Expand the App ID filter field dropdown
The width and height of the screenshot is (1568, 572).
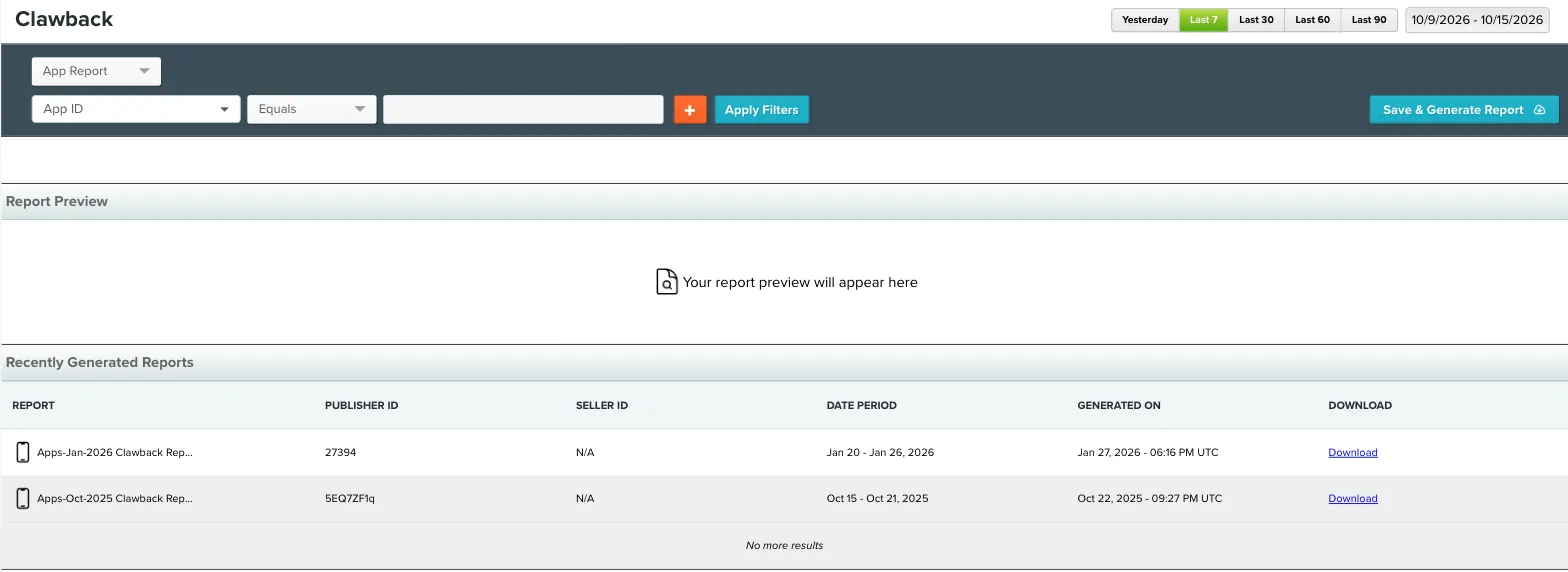[x=136, y=109]
